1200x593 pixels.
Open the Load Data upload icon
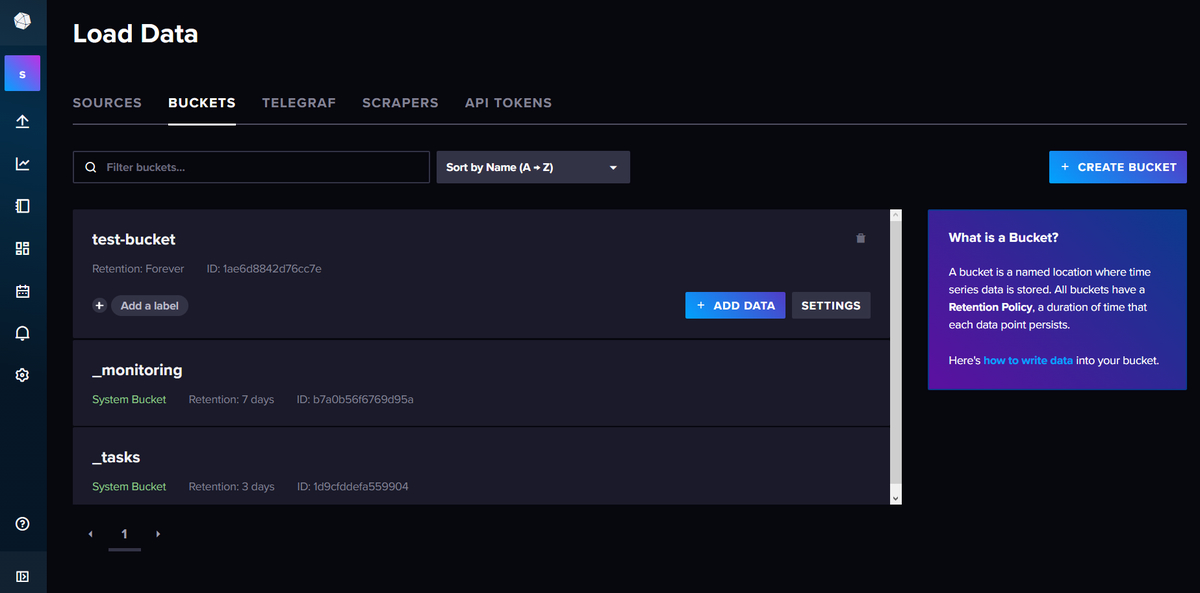(22, 121)
